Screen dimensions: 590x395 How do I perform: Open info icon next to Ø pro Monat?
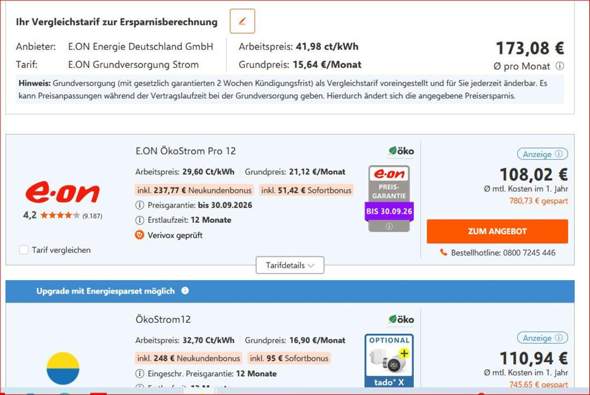point(560,66)
